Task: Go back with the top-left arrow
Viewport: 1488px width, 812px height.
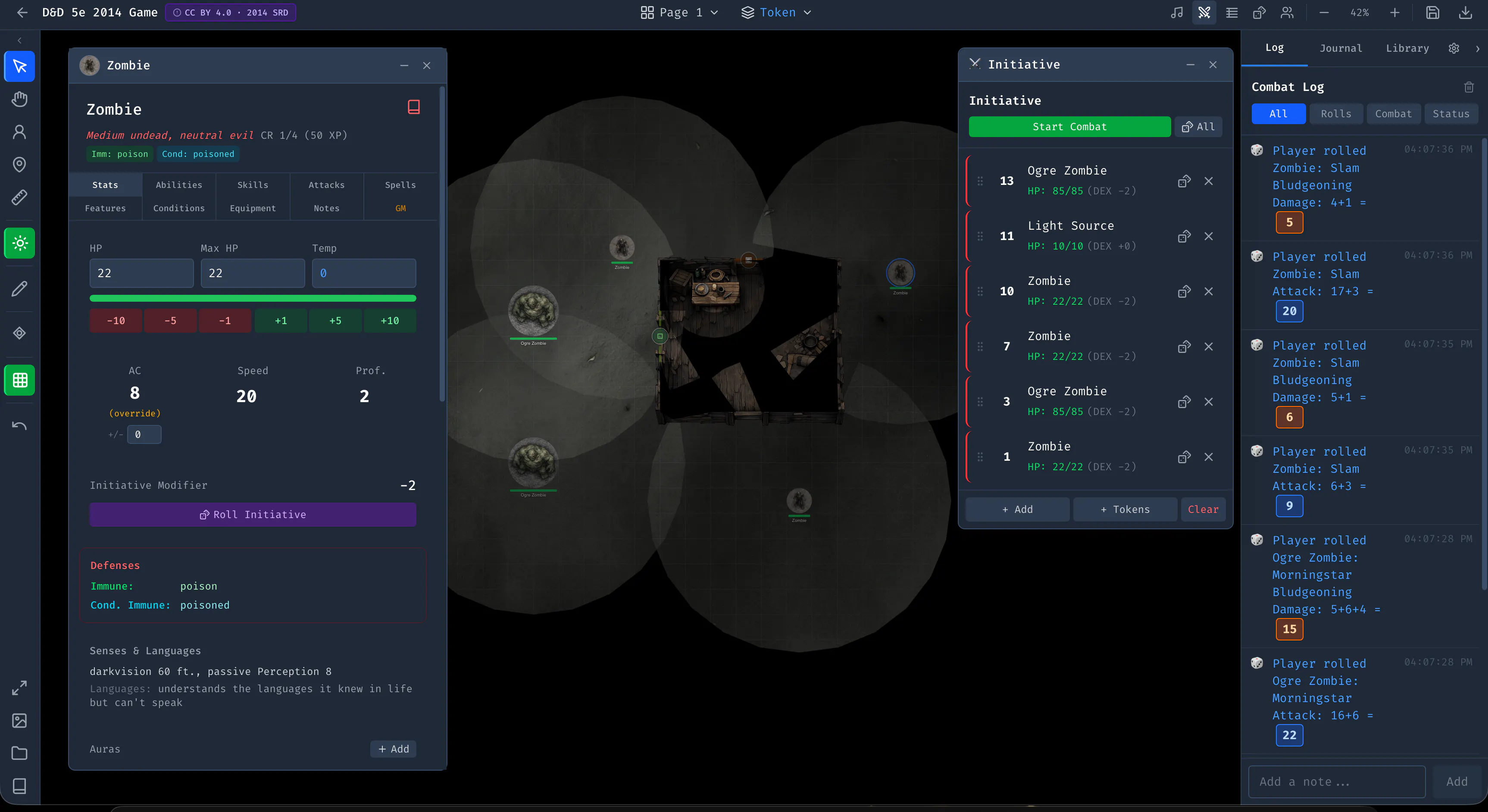Action: tap(22, 12)
